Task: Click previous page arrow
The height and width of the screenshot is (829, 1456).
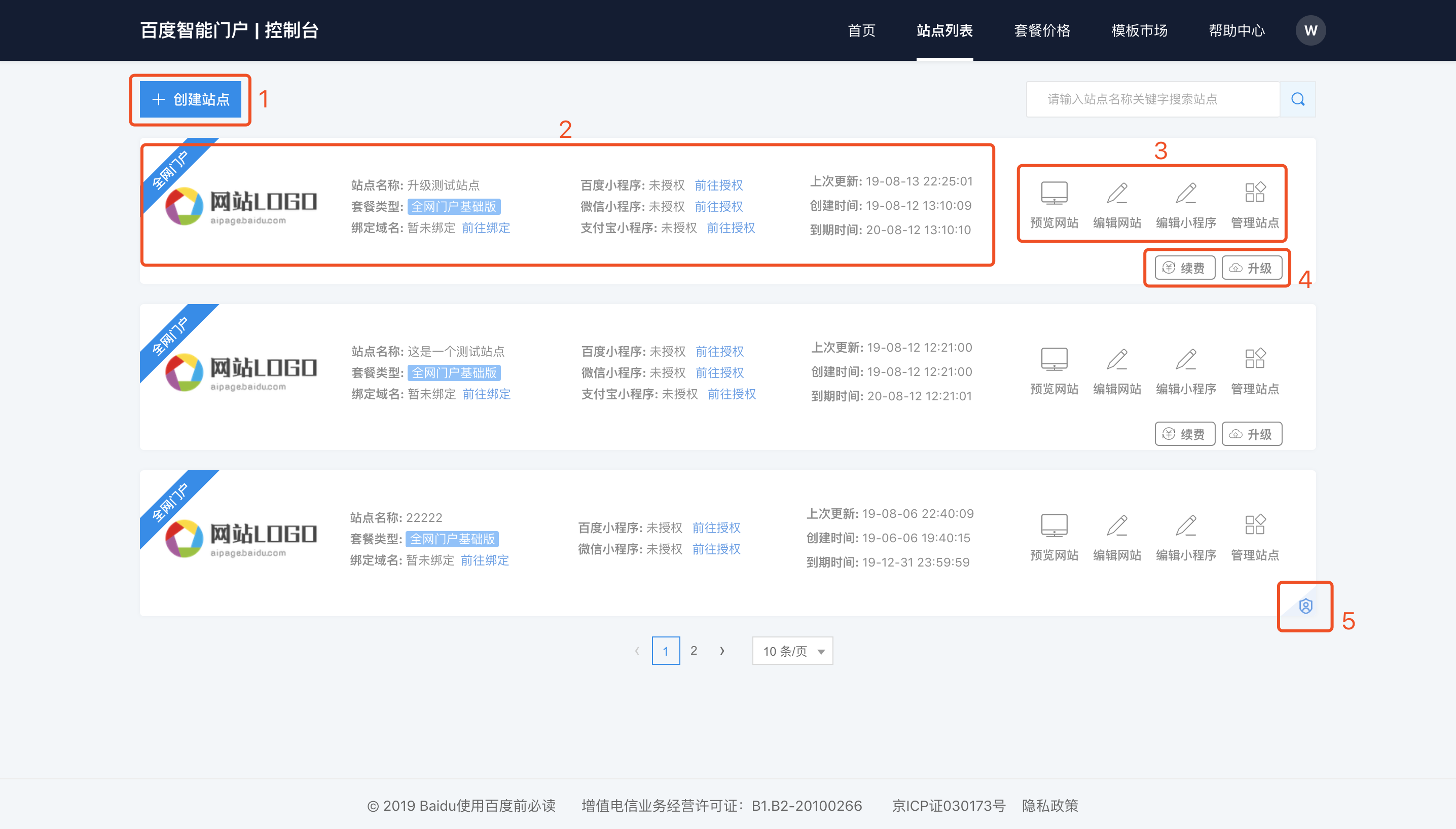Action: (x=637, y=651)
